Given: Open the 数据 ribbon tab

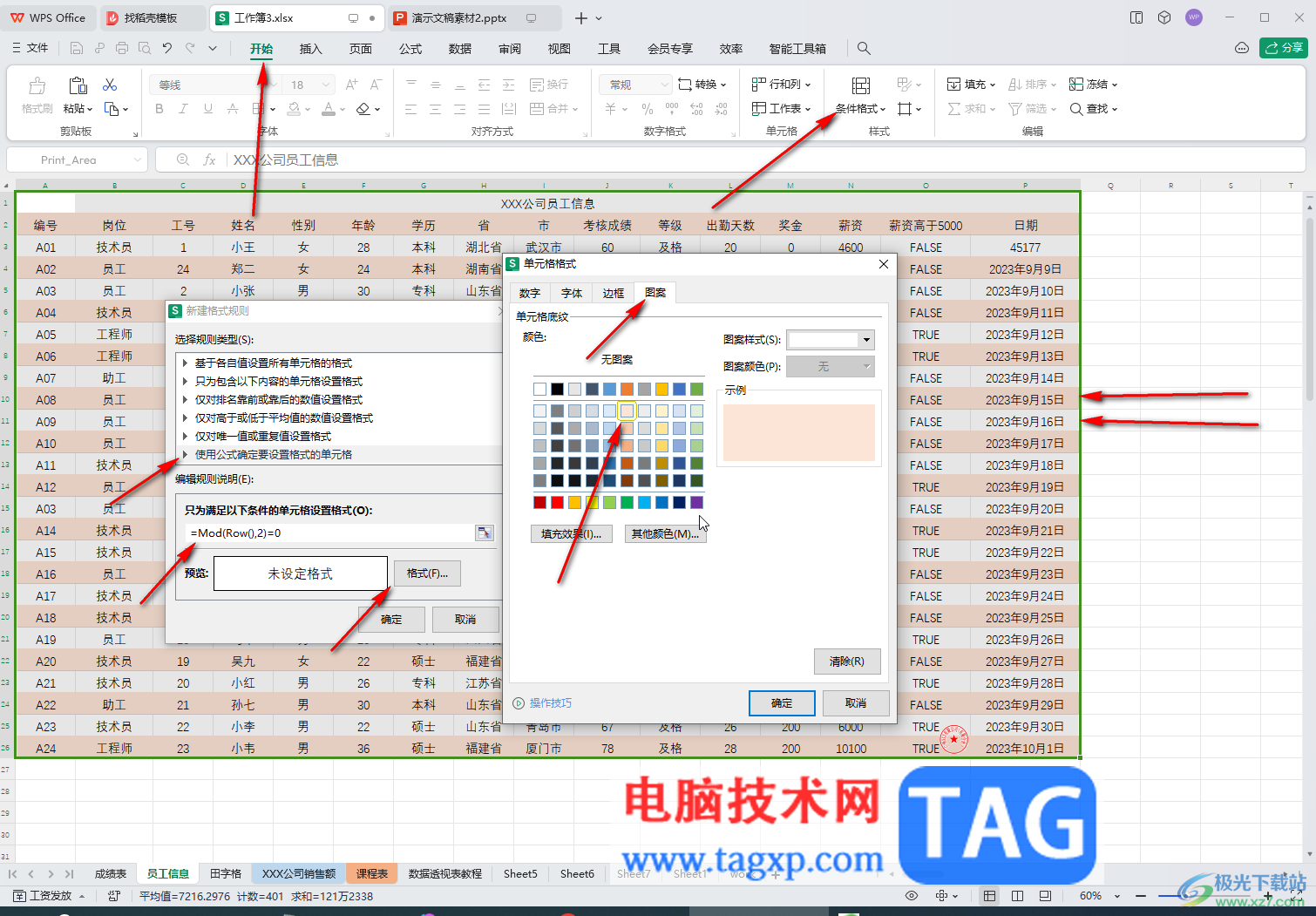Looking at the screenshot, I should (x=460, y=49).
